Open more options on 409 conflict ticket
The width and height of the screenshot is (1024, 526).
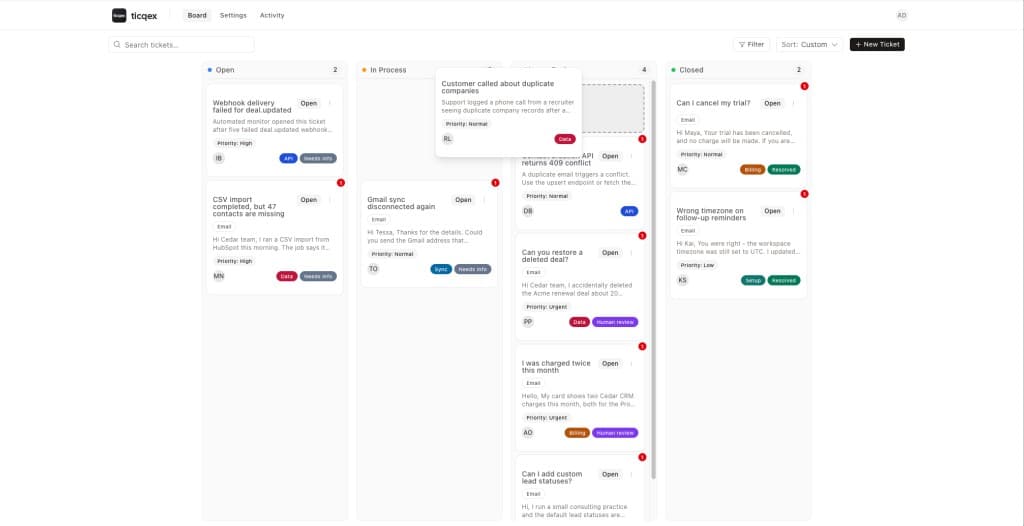click(x=631, y=156)
